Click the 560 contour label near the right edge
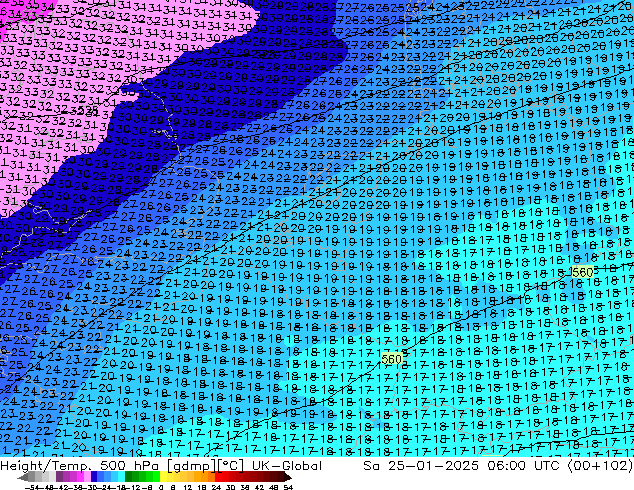634x490 pixels. [583, 272]
